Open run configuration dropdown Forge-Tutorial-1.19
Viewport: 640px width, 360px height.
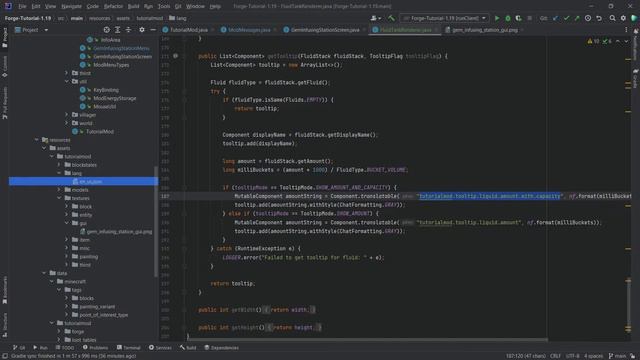coord(444,18)
